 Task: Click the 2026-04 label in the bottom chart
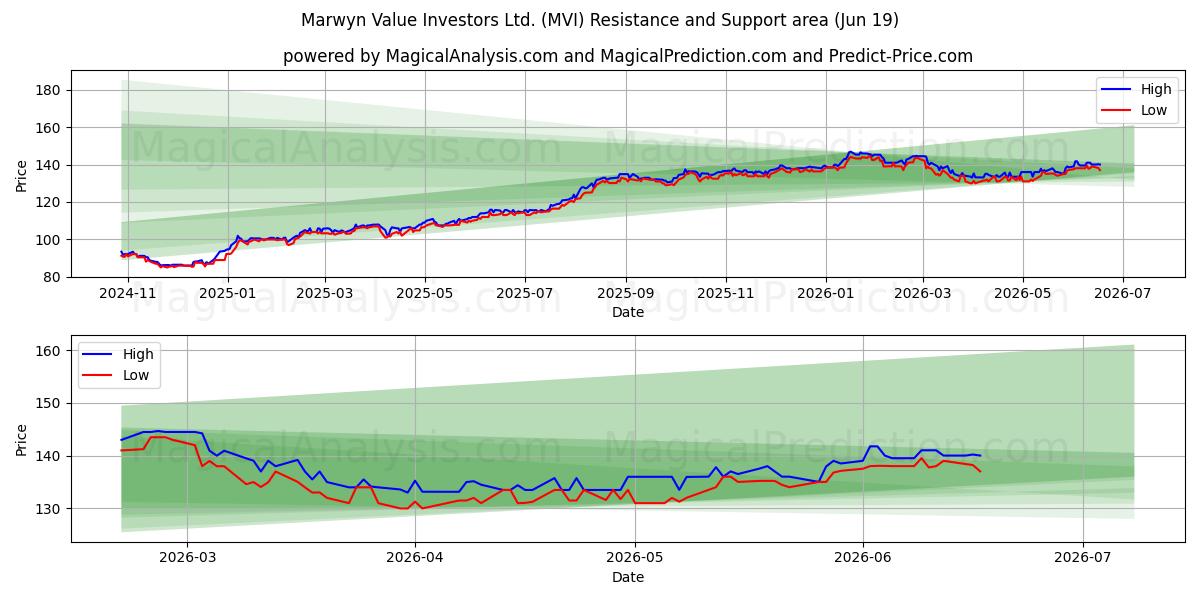pyautogui.click(x=415, y=560)
